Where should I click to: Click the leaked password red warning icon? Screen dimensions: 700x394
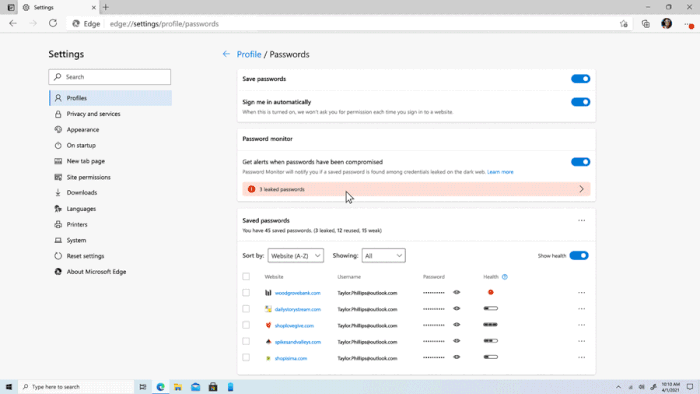pos(251,189)
